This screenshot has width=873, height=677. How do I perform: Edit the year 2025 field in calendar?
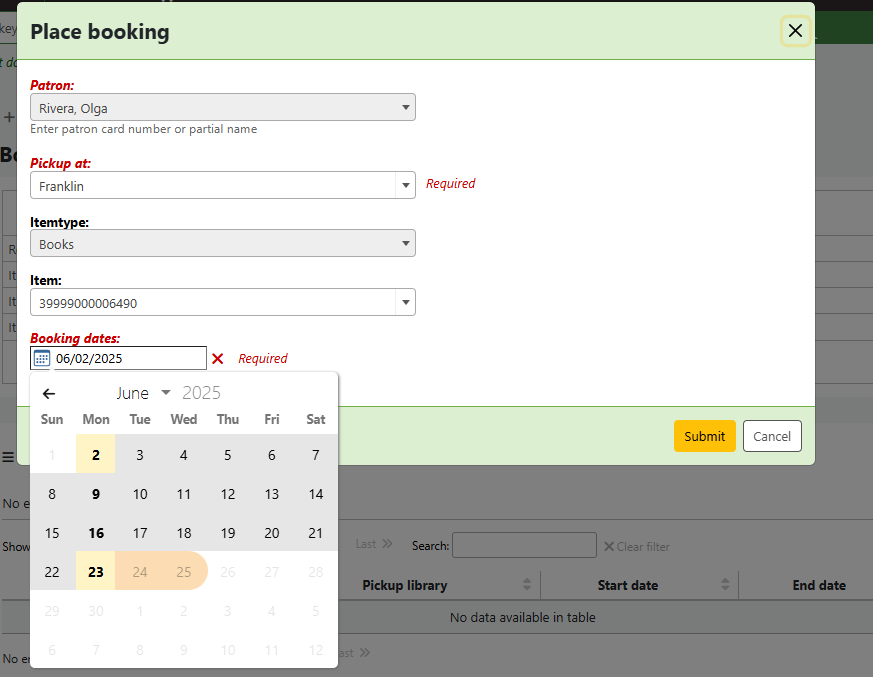tap(202, 393)
